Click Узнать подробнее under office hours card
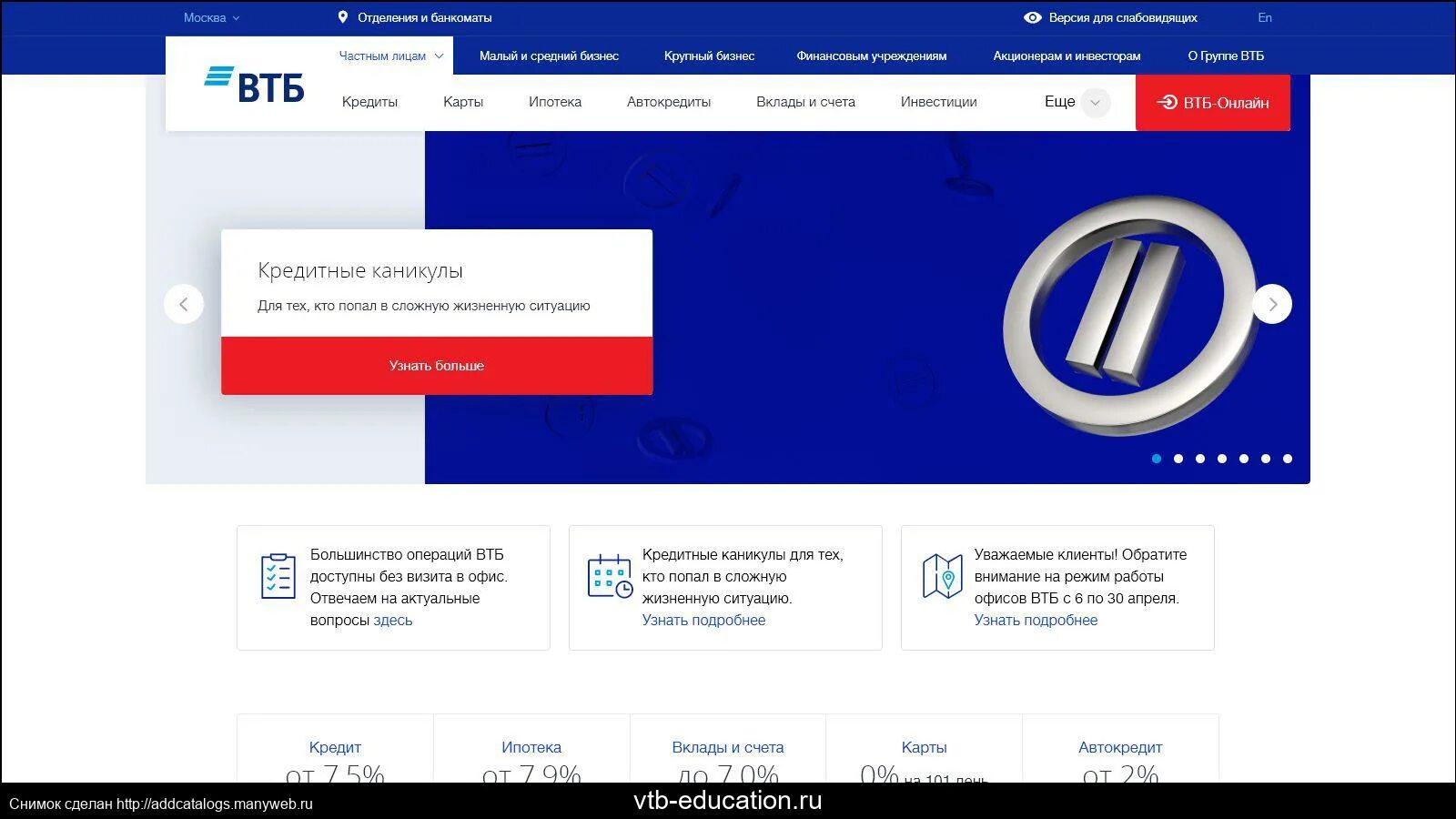The width and height of the screenshot is (1456, 819). tap(1036, 620)
